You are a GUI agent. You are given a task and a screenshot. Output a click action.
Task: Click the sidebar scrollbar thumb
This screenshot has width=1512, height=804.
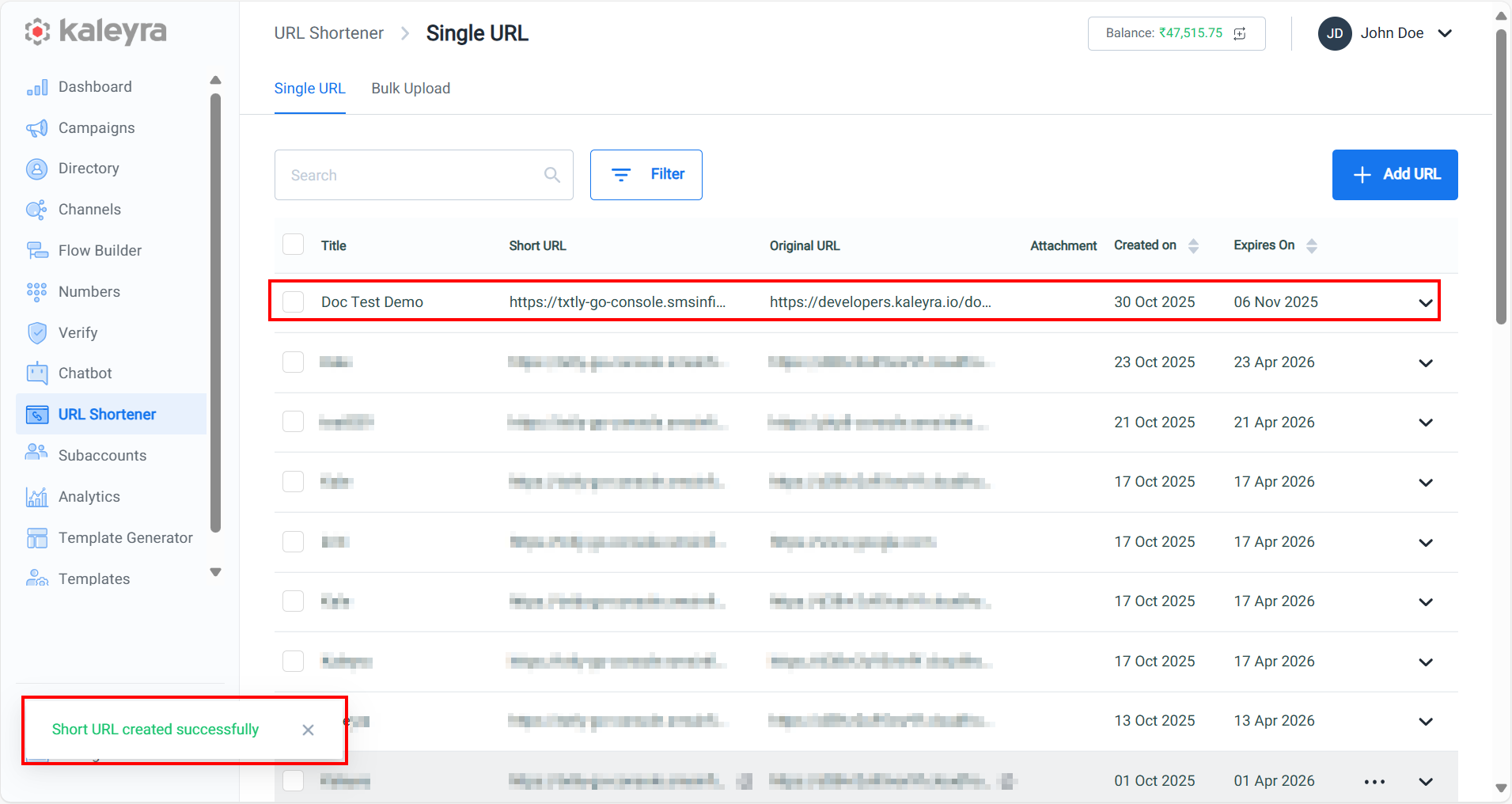click(x=215, y=313)
